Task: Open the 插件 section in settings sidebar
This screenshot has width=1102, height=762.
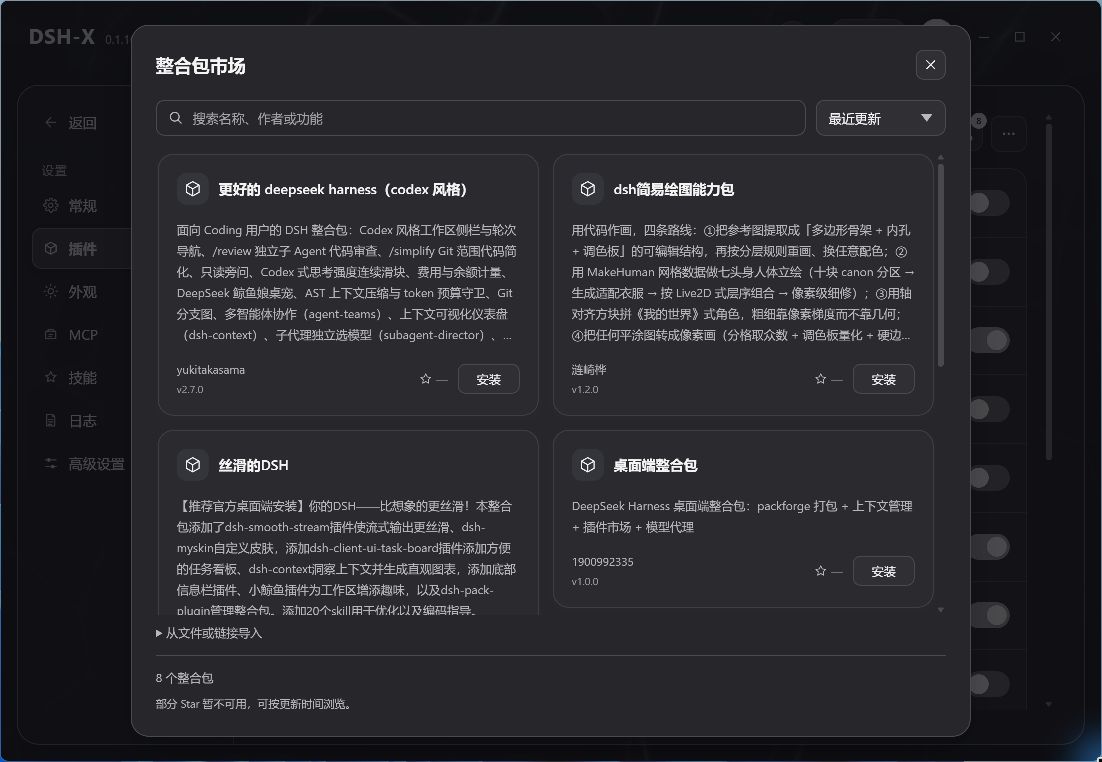Action: pyautogui.click(x=82, y=248)
